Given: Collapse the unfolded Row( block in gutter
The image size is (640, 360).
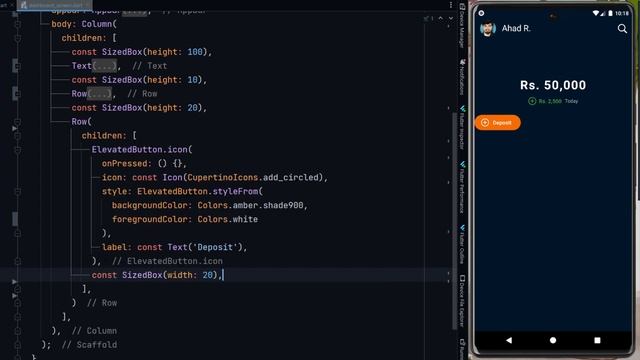Looking at the screenshot, I should (x=18, y=122).
